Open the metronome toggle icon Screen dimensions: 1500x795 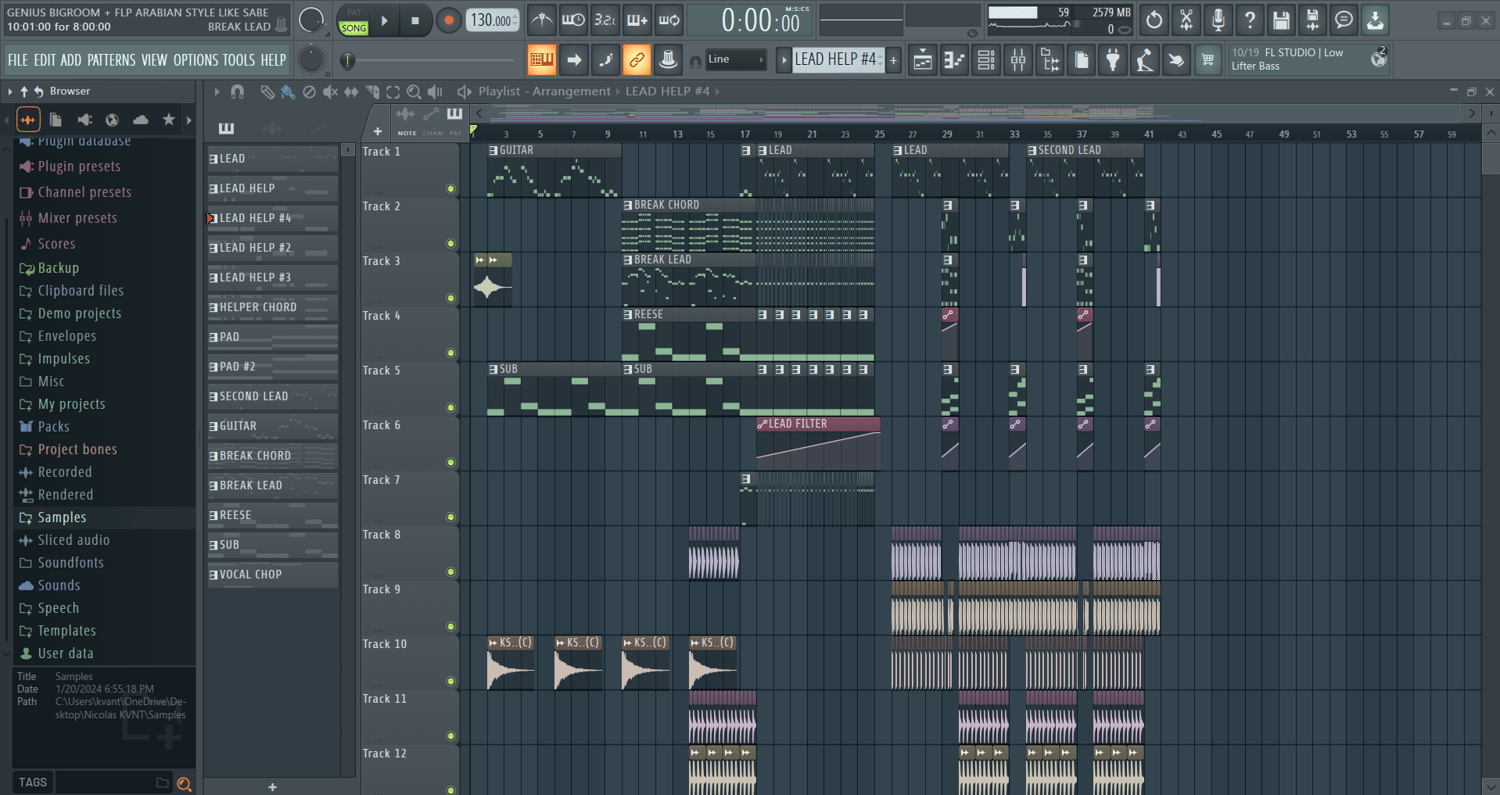[x=541, y=20]
